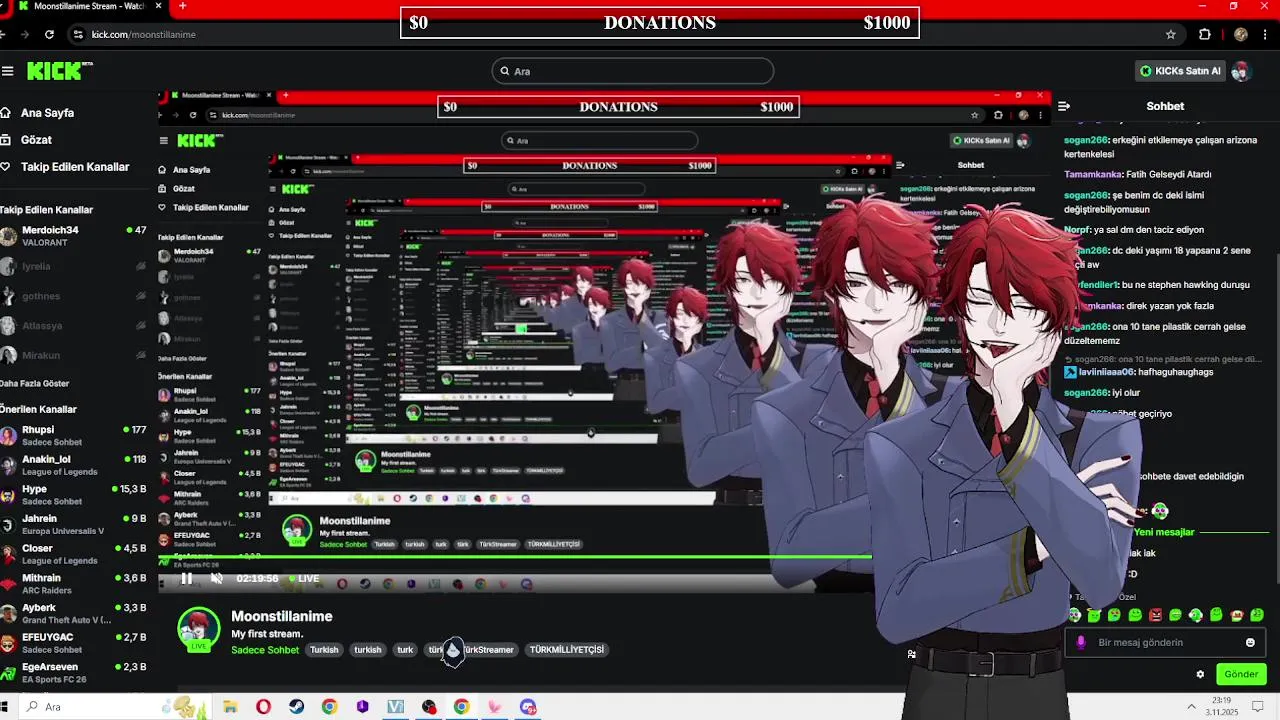The height and width of the screenshot is (720, 1280).
Task: Expand Daha Fazla Göster in followed channels
Action: coord(36,384)
